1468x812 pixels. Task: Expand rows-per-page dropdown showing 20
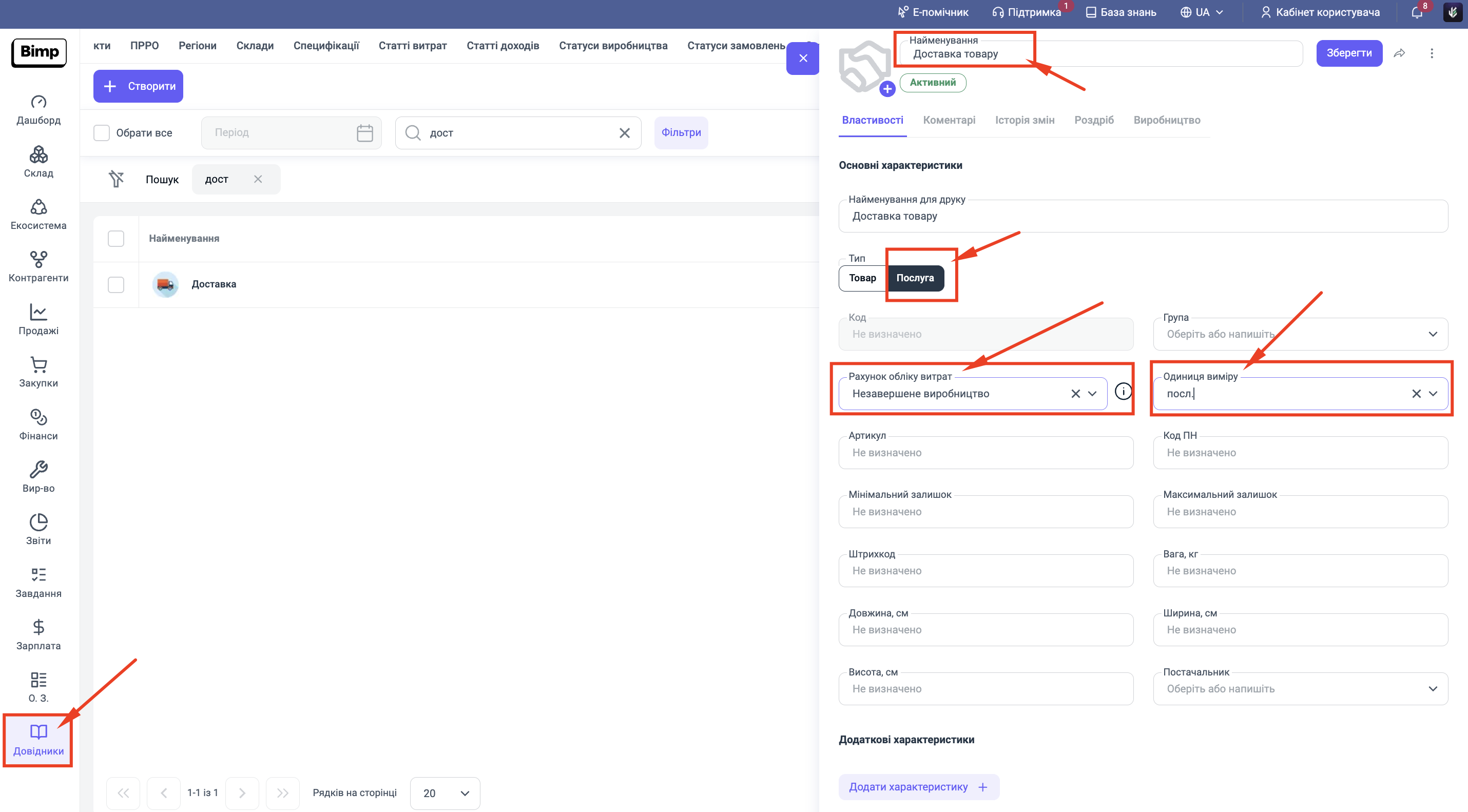coord(445,792)
